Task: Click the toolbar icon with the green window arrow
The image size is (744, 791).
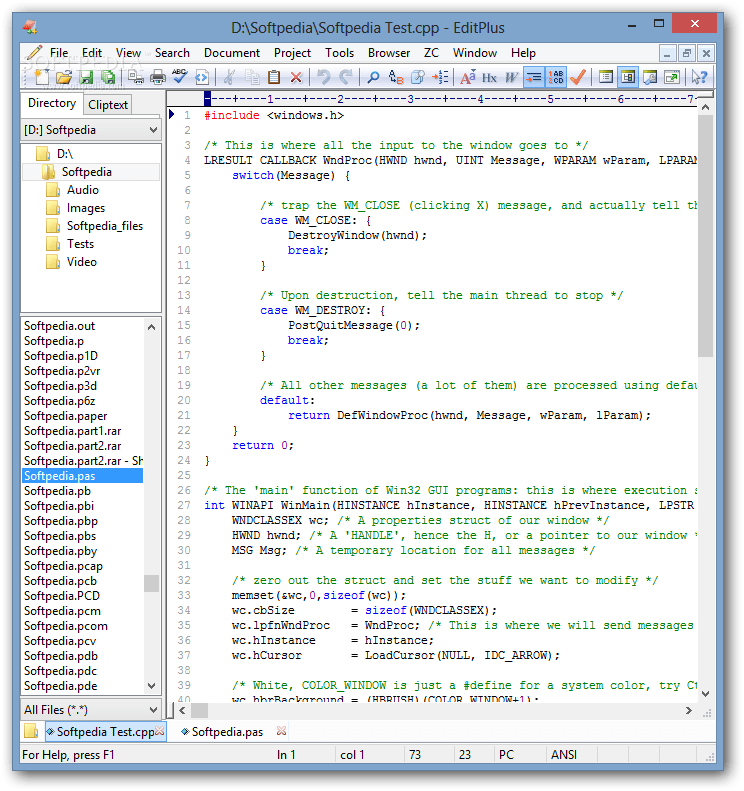Action: pyautogui.click(x=672, y=77)
